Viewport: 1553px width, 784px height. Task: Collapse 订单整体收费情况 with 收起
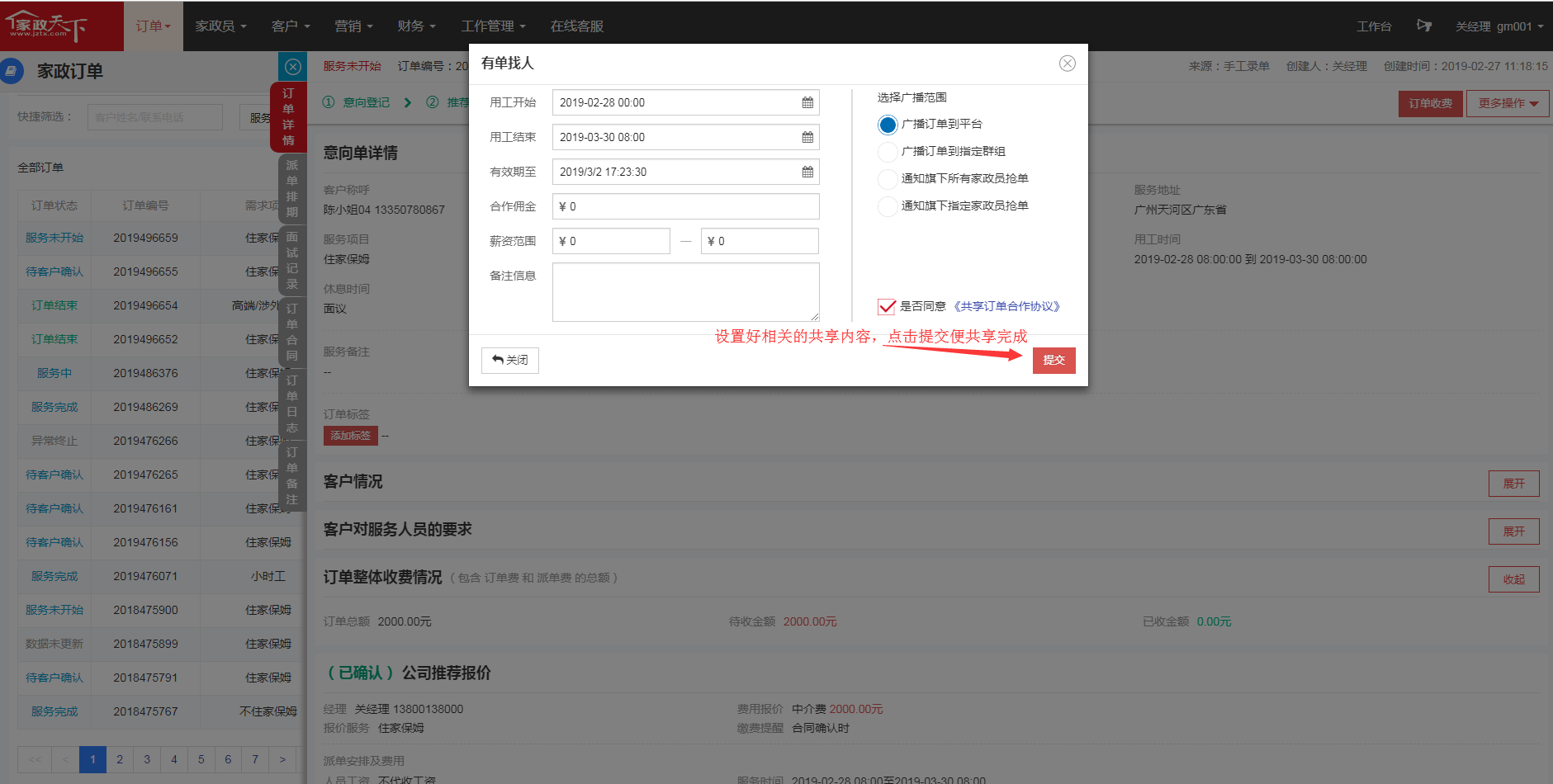[x=1513, y=579]
